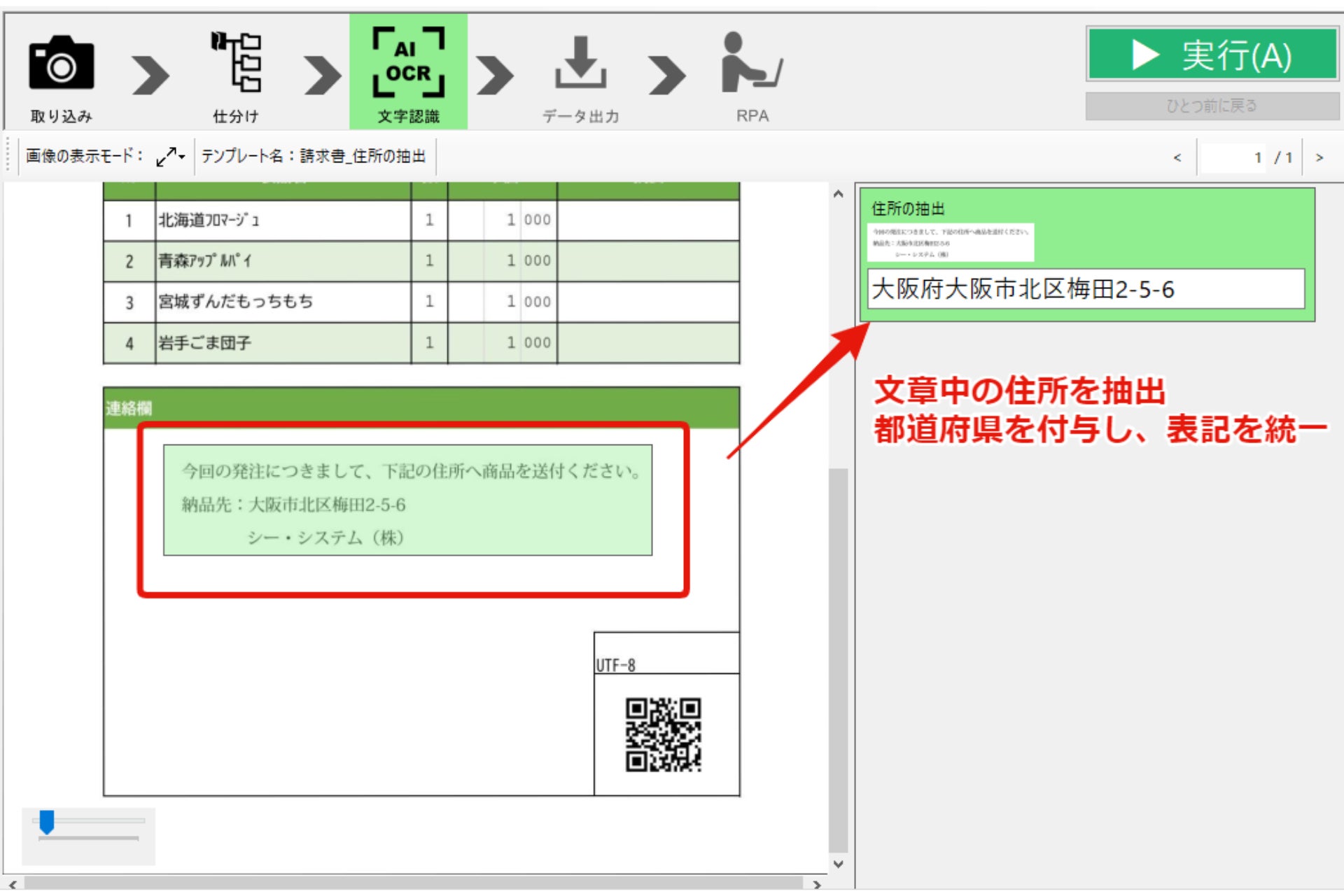Go to next page arrow
Viewport: 1344px width, 896px height.
click(x=1319, y=157)
